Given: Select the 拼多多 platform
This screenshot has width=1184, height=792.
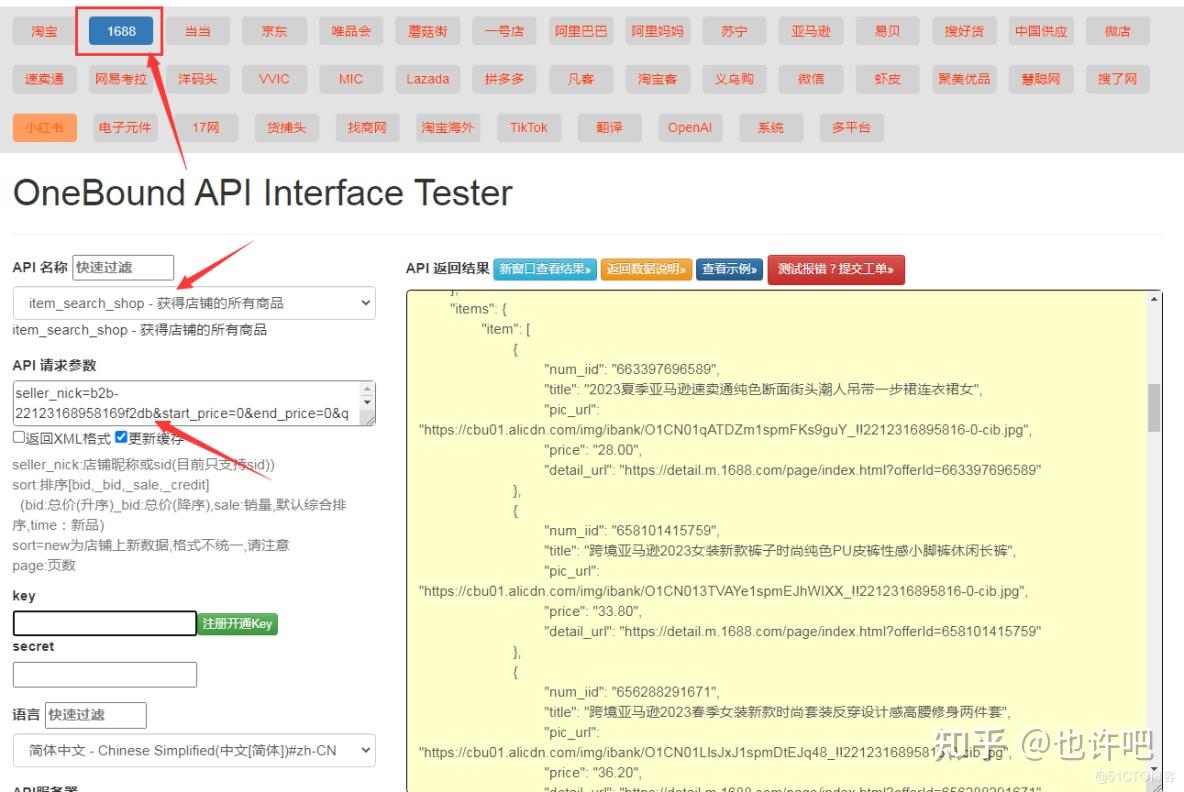Looking at the screenshot, I should 504,79.
